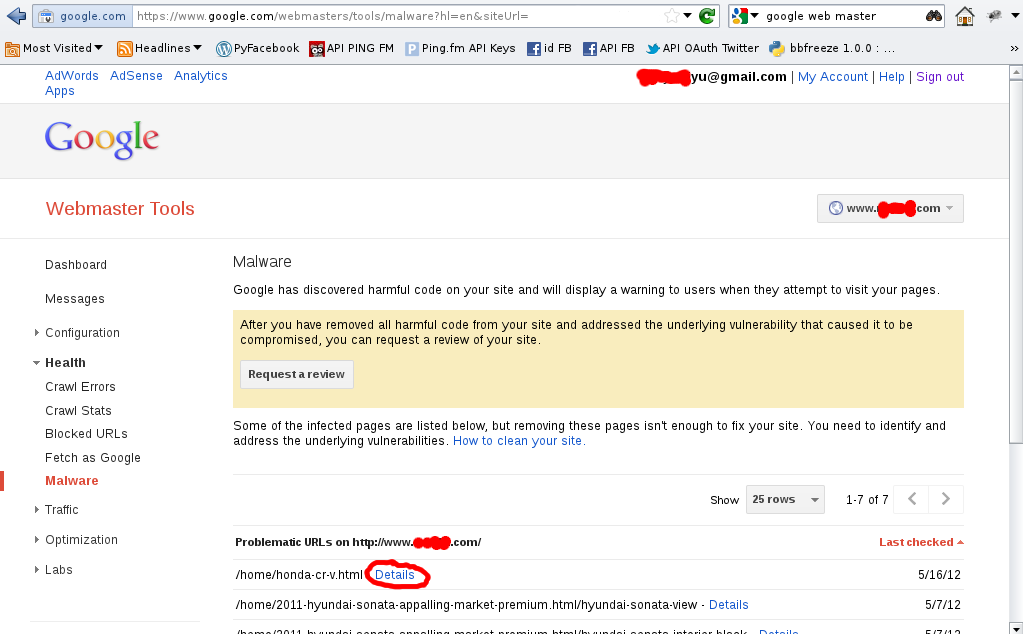Open Headlines feed bookmark menu
1023x634 pixels.
click(159, 48)
